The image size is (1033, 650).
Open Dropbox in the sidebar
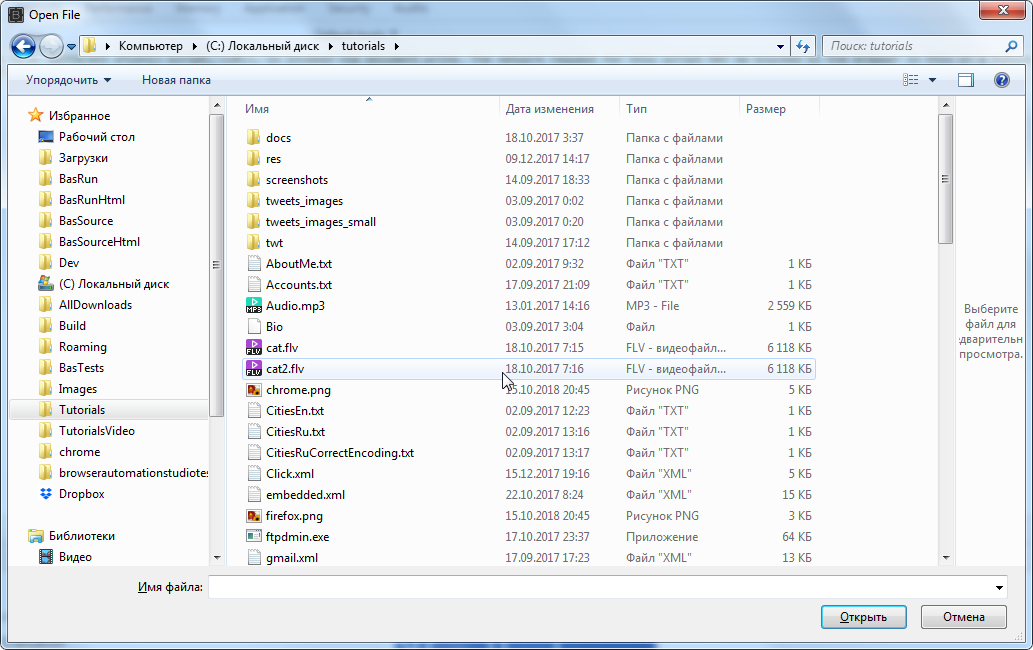click(x=81, y=494)
